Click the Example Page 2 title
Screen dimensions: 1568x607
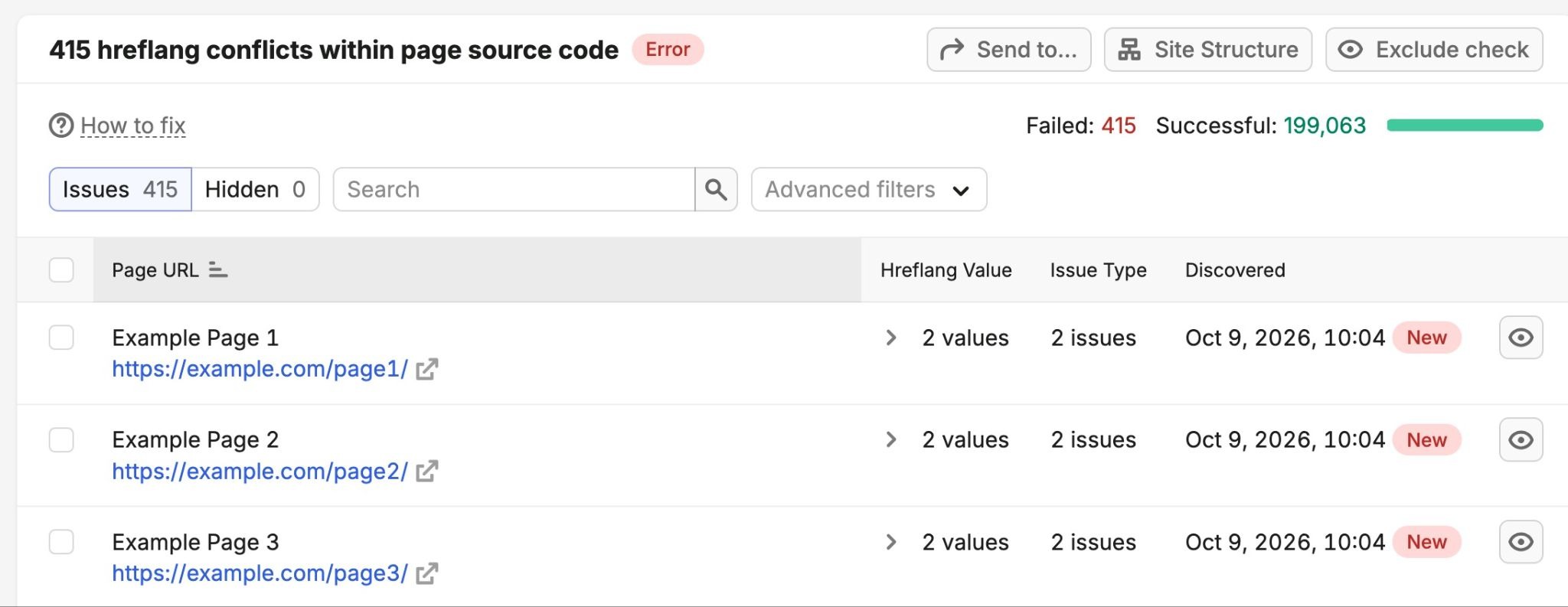(x=195, y=440)
